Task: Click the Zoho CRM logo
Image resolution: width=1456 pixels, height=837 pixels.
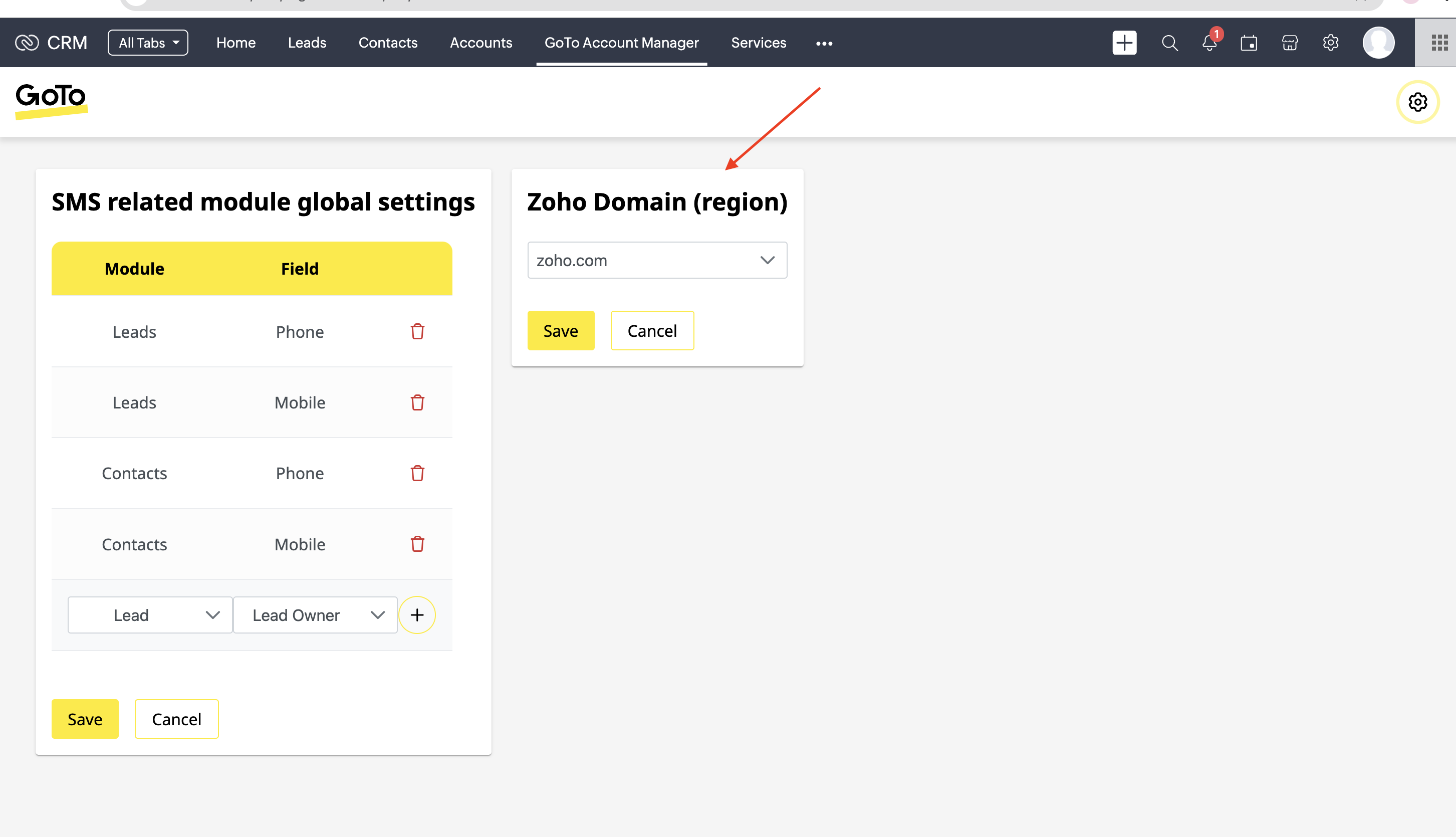Action: [51, 43]
